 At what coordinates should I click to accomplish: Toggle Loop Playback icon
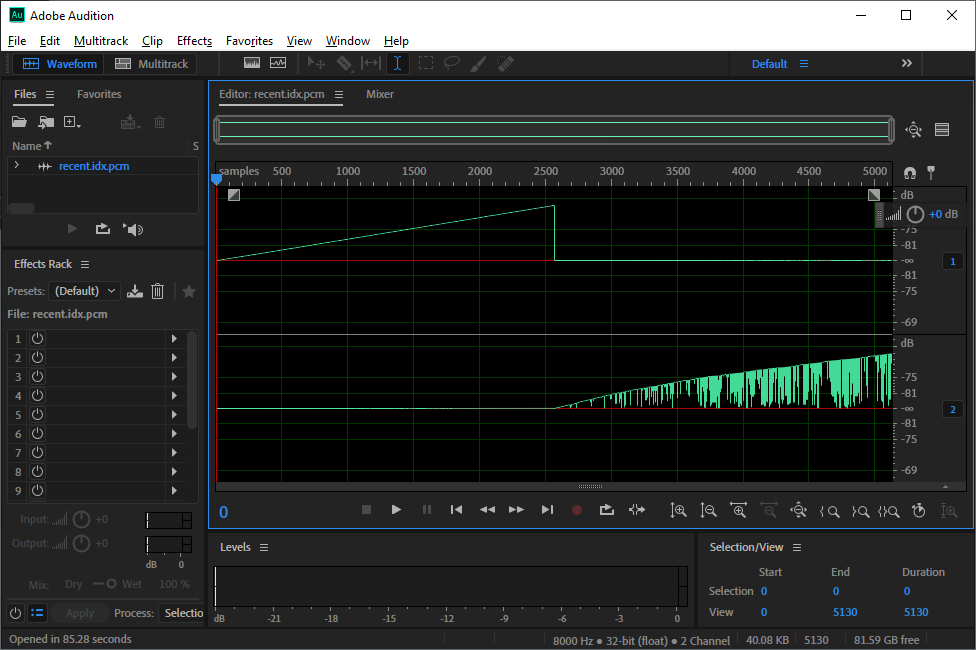click(606, 510)
